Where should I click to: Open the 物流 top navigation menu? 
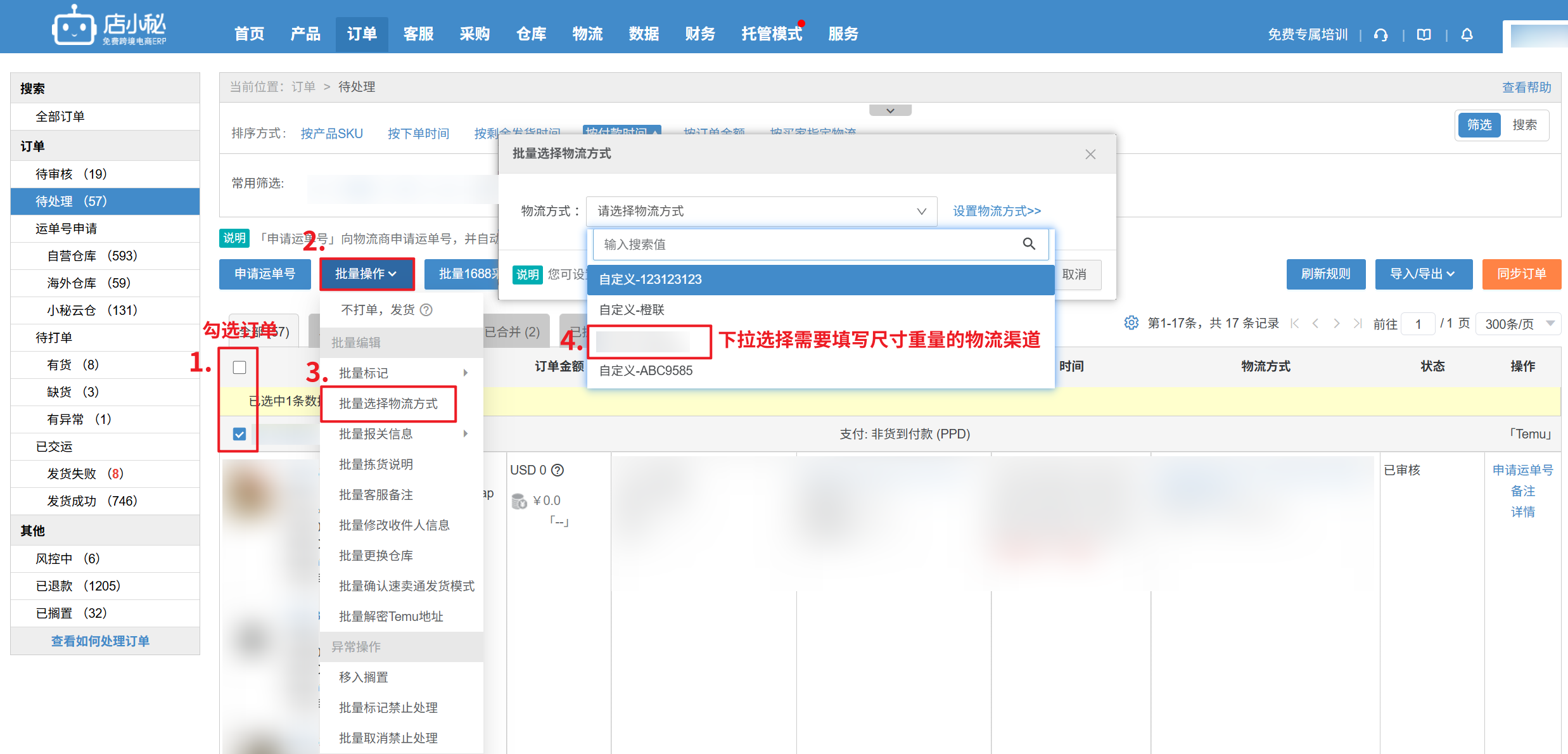click(587, 34)
